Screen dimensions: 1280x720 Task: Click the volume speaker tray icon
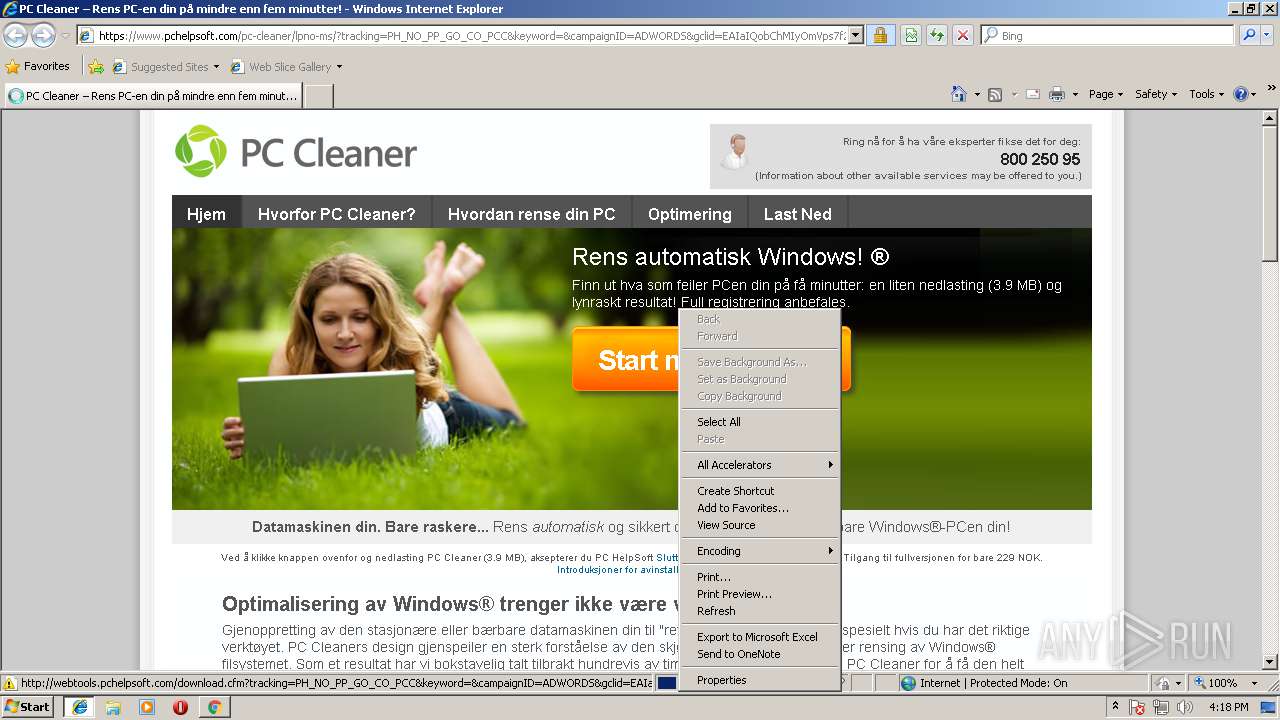(1185, 707)
